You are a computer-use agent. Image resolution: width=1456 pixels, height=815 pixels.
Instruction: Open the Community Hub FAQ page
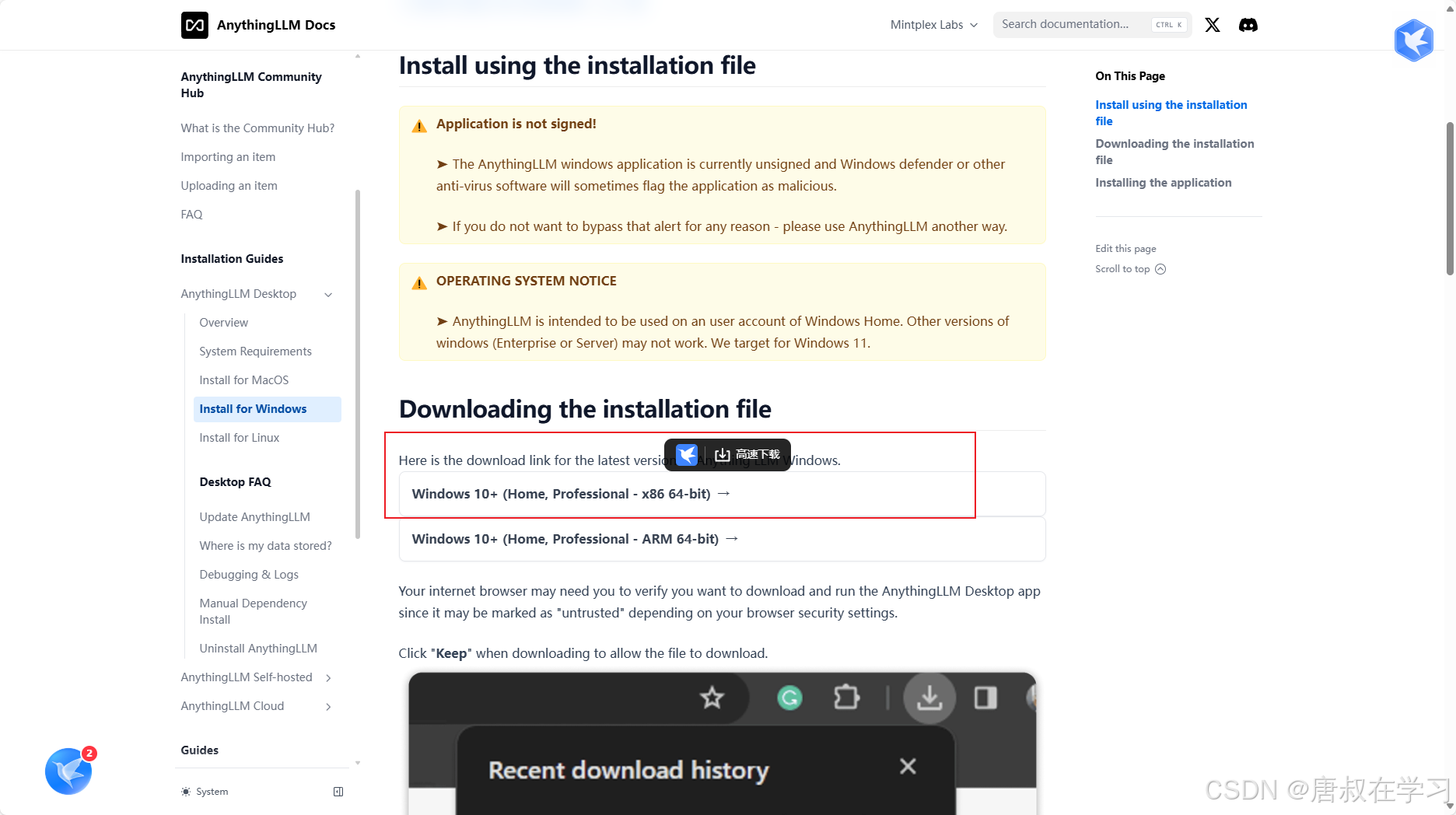point(191,215)
